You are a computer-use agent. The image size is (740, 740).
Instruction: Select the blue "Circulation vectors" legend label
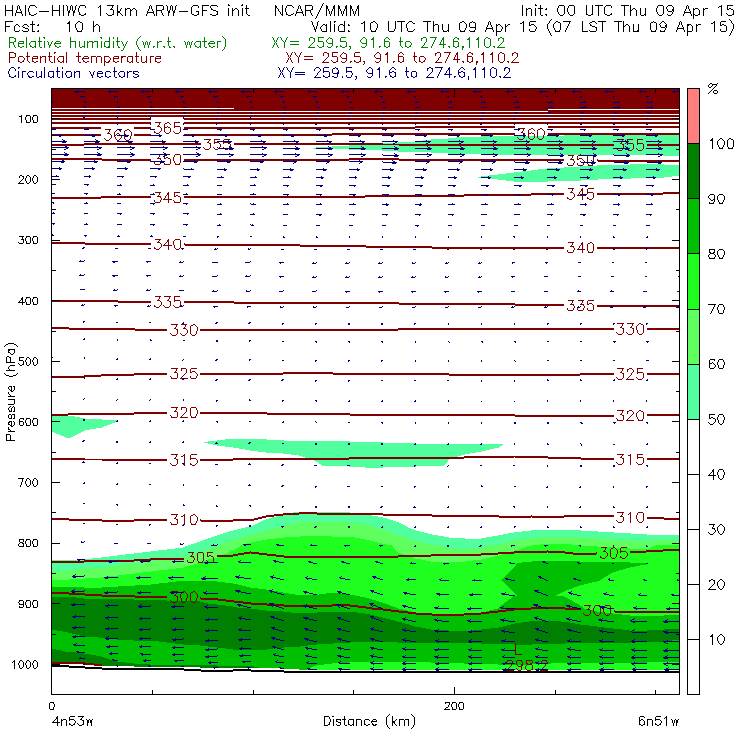[73, 73]
